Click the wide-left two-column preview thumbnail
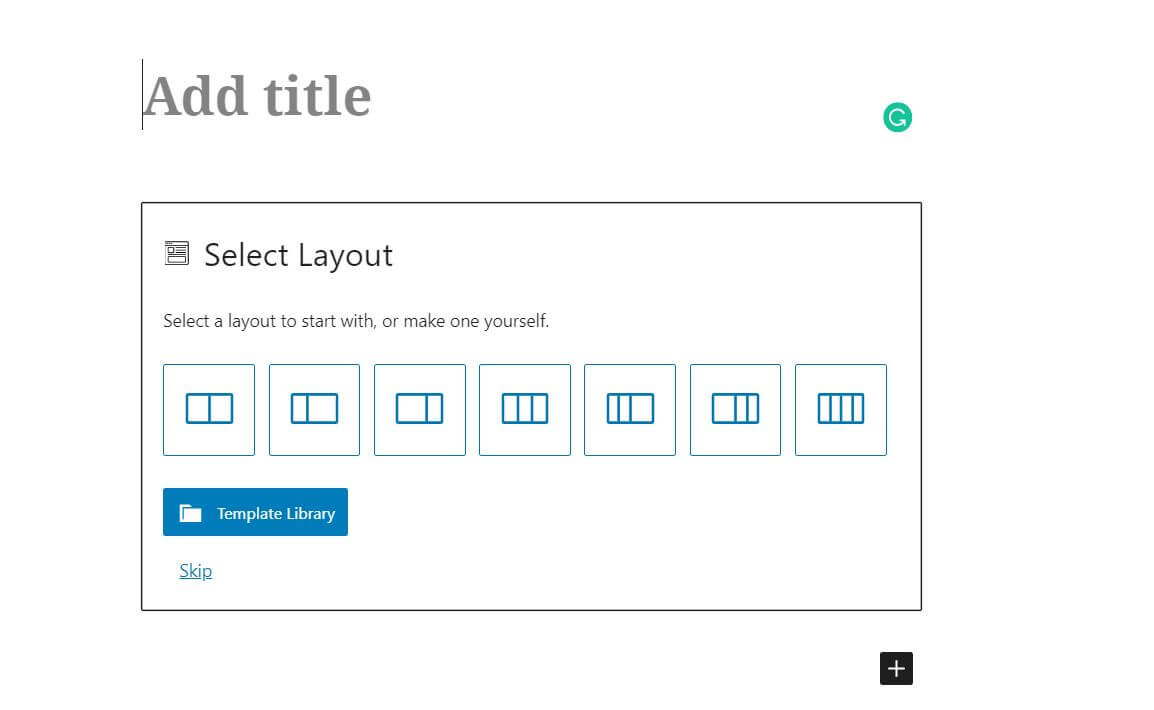The image size is (1154, 710). click(x=420, y=409)
